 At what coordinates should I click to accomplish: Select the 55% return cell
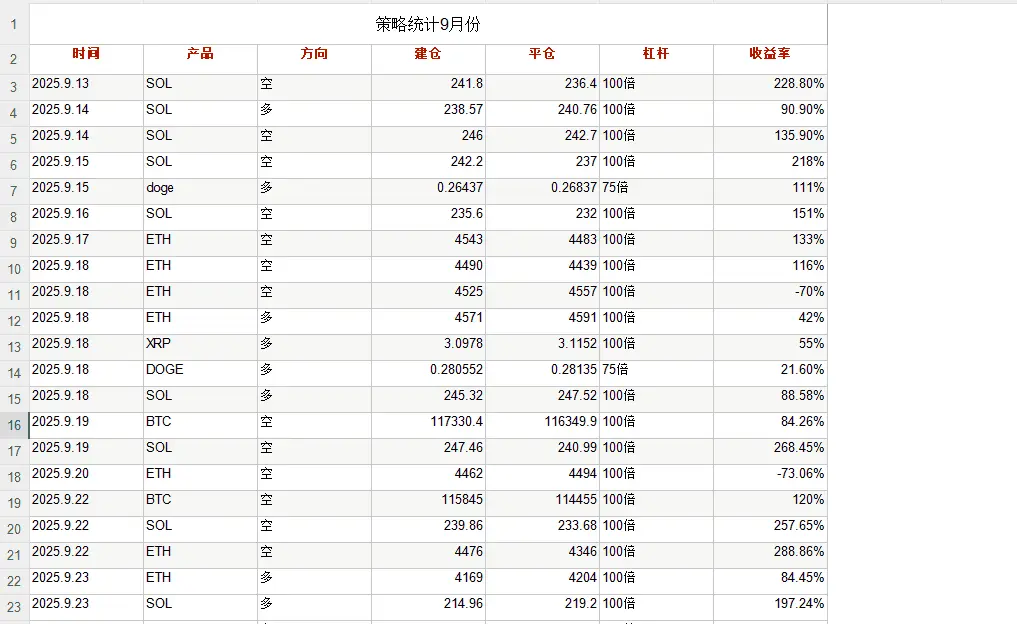coord(771,347)
